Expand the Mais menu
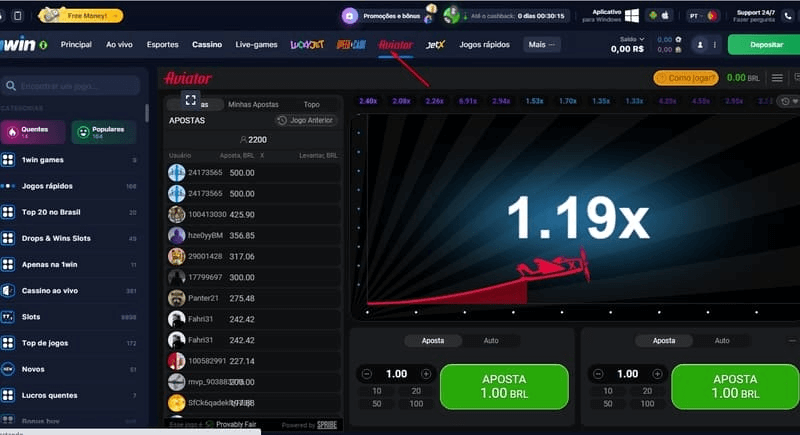 point(541,44)
